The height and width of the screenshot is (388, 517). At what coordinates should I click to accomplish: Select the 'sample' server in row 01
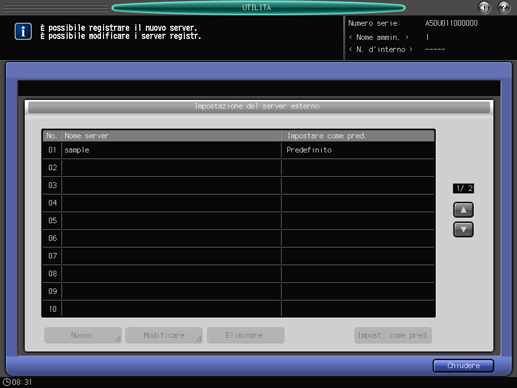click(x=239, y=150)
